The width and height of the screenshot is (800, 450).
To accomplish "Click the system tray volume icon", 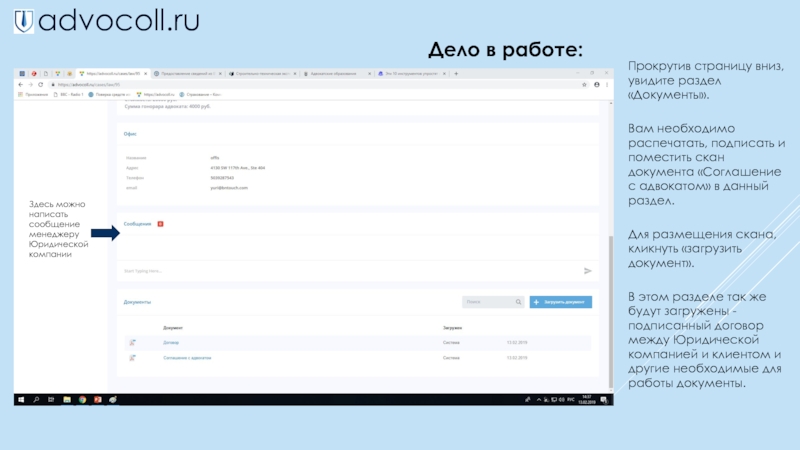I will click(562, 400).
